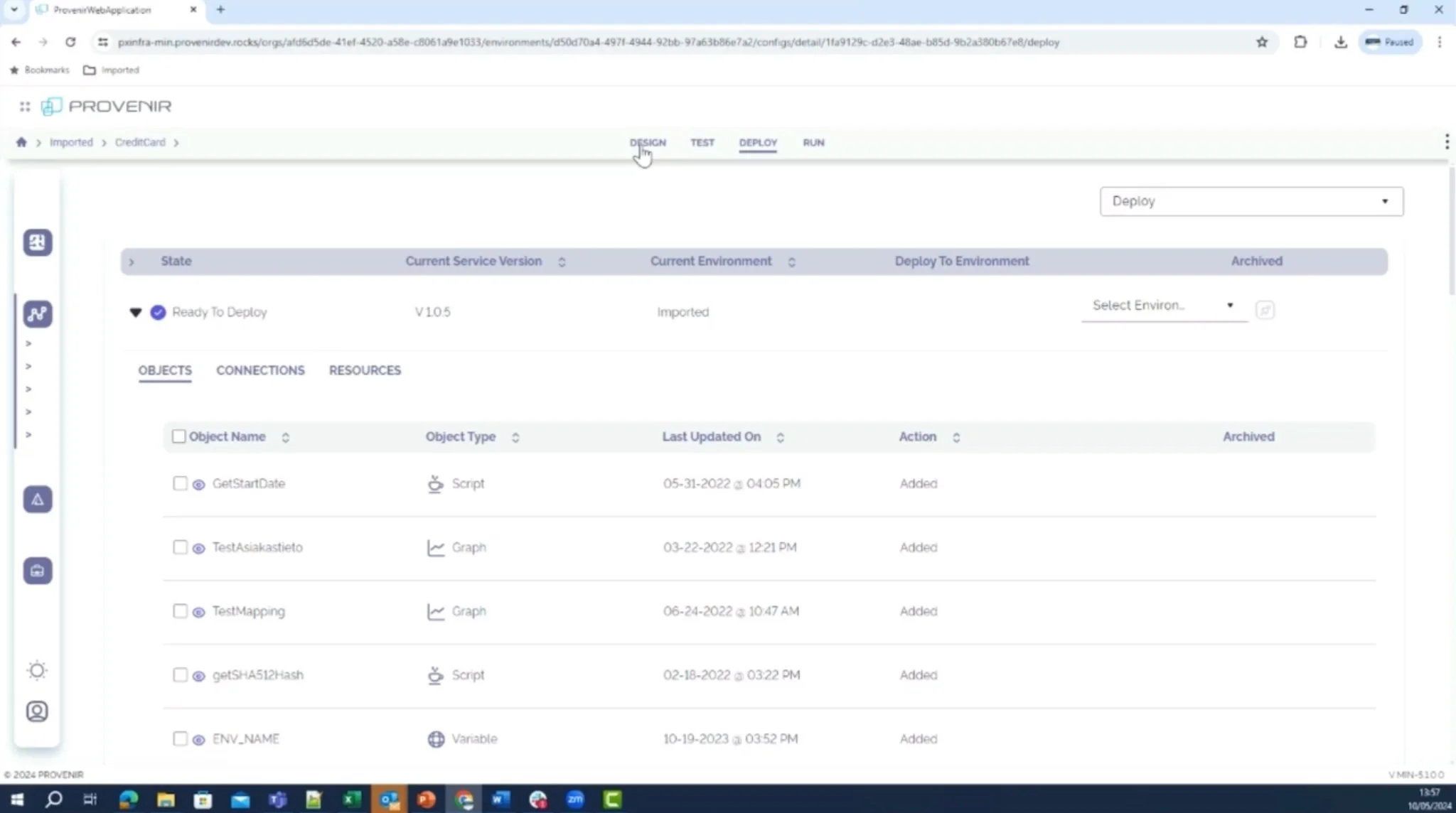This screenshot has height=813, width=1456.
Task: Check the GetStartDate checkbox
Action: click(x=180, y=483)
